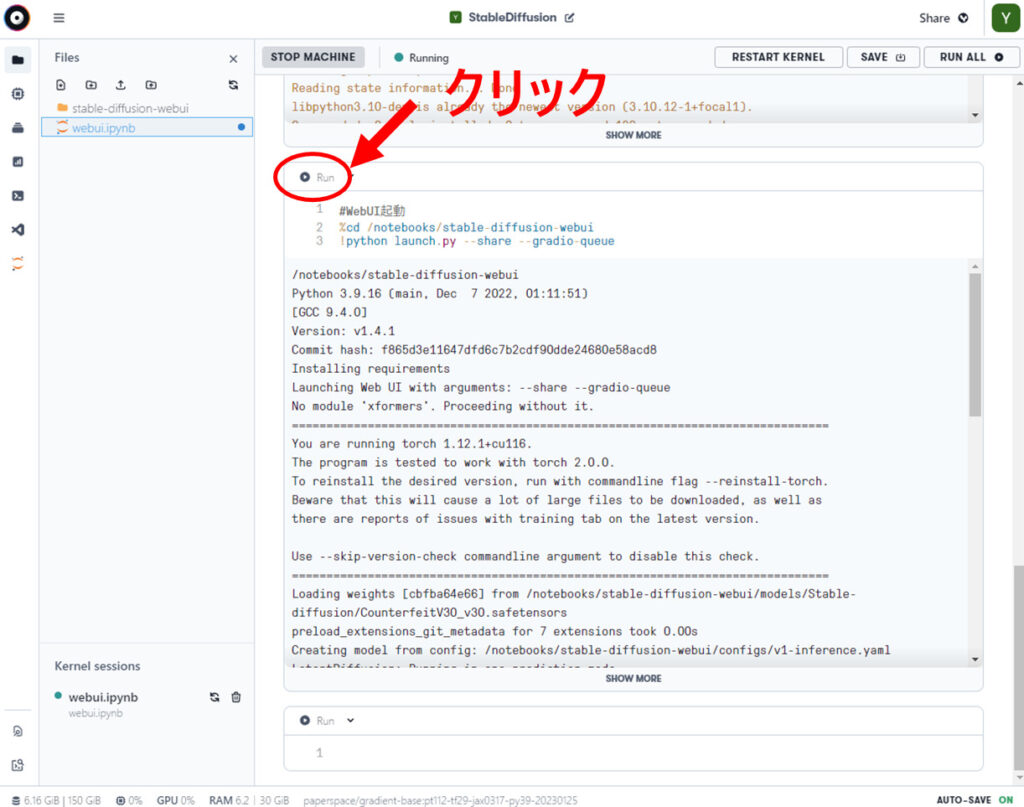Image resolution: width=1024 pixels, height=807 pixels.
Task: Click the STOP MACHINE button
Action: click(313, 57)
